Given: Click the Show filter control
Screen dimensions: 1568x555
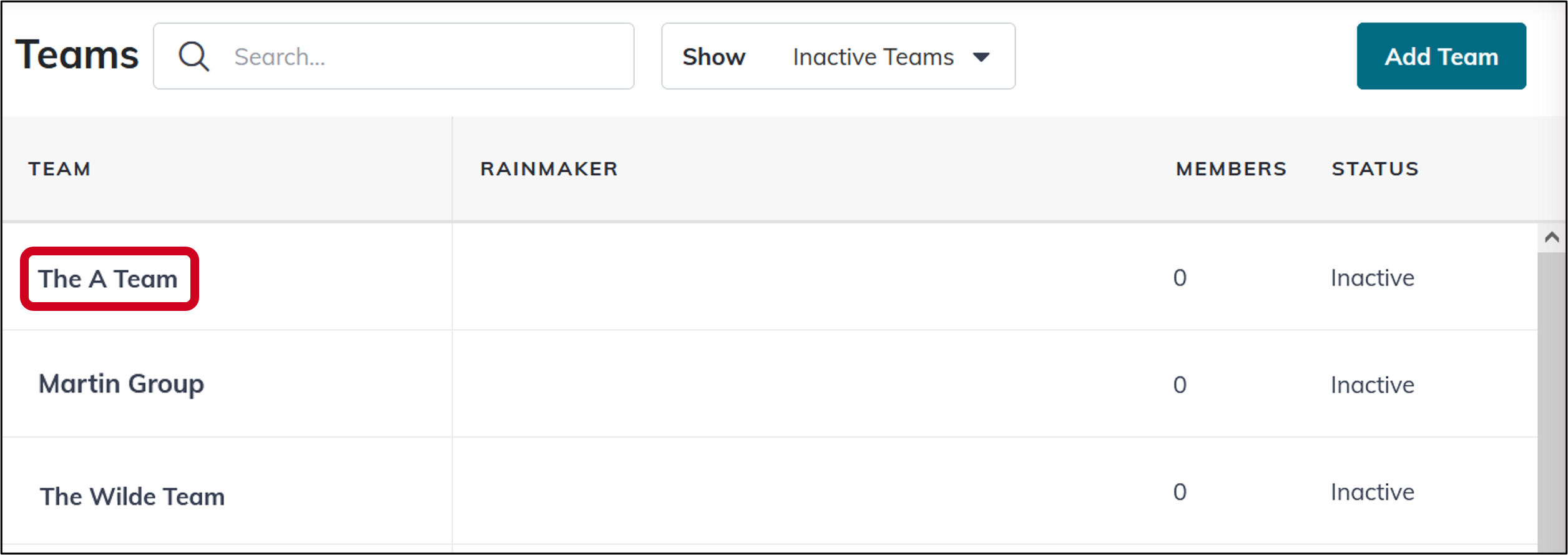Looking at the screenshot, I should [x=713, y=57].
